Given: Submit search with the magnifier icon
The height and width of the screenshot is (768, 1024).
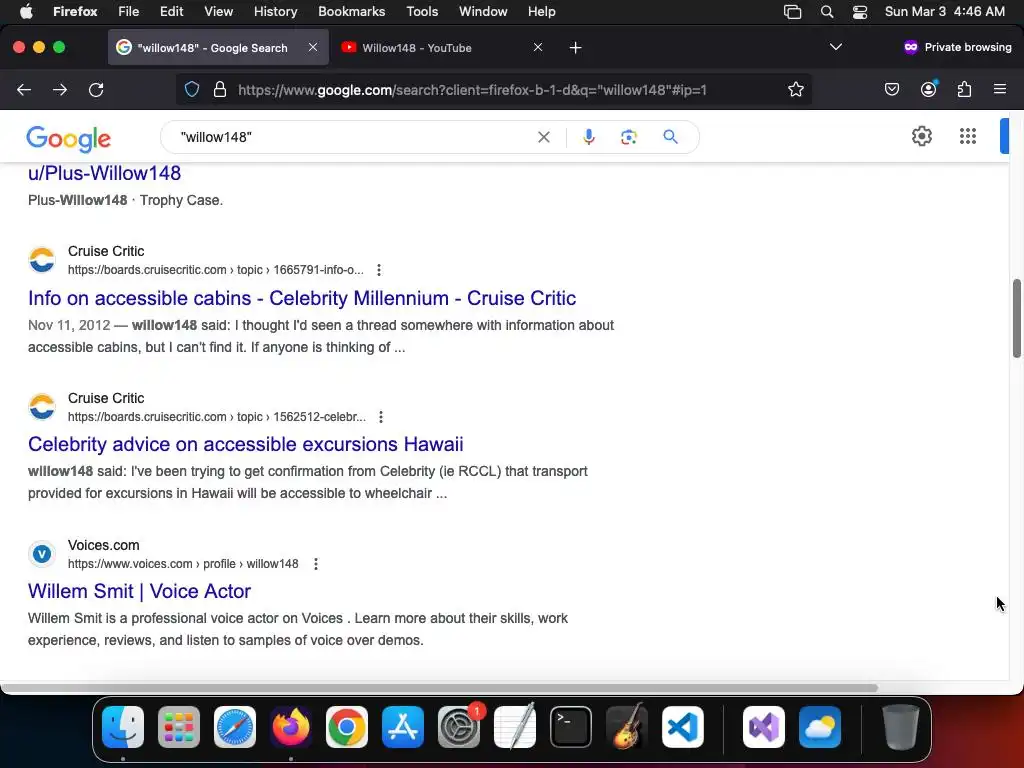Looking at the screenshot, I should click(x=671, y=137).
